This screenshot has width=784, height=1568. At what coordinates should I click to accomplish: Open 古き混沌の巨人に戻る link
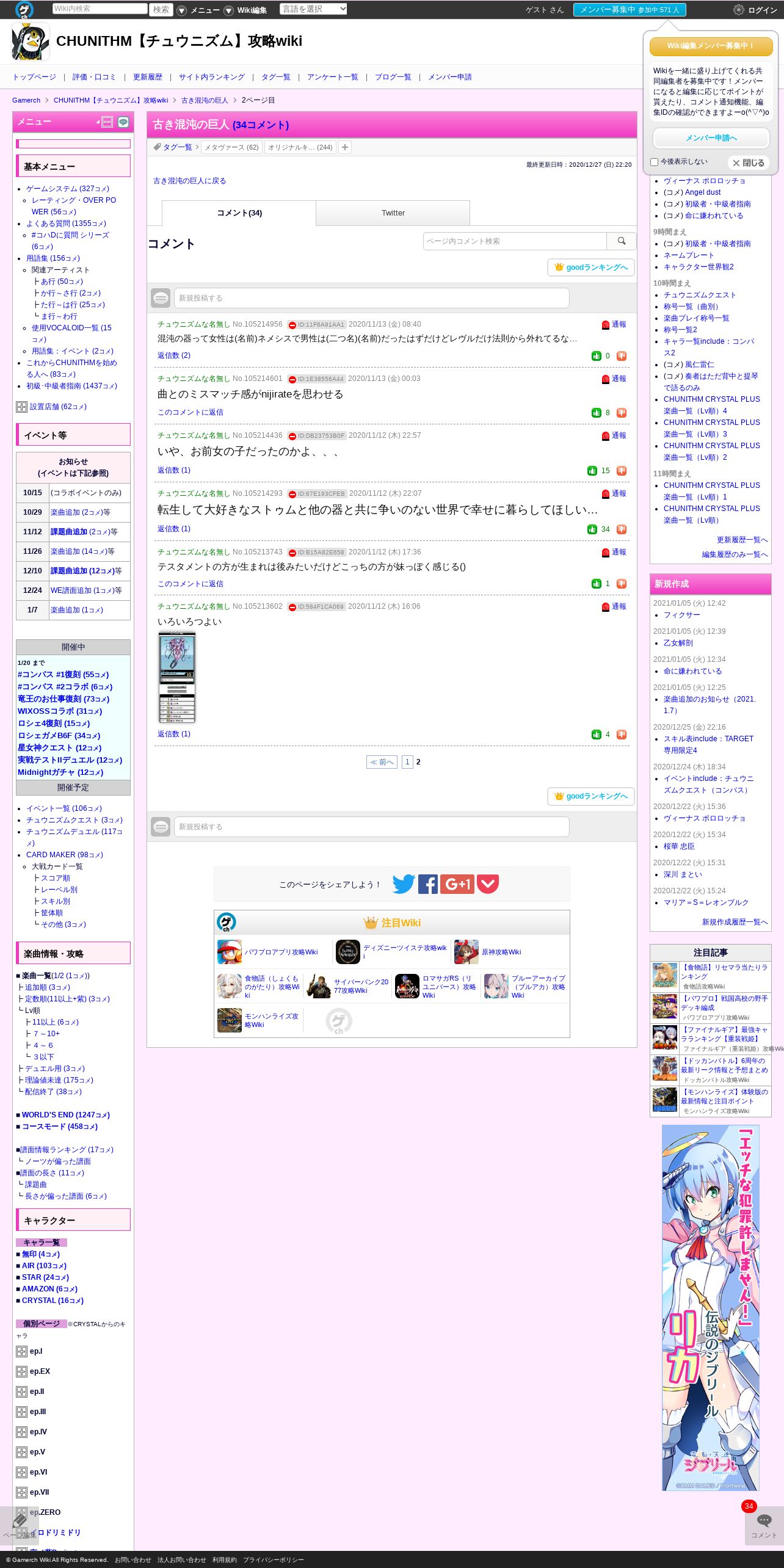pos(190,181)
